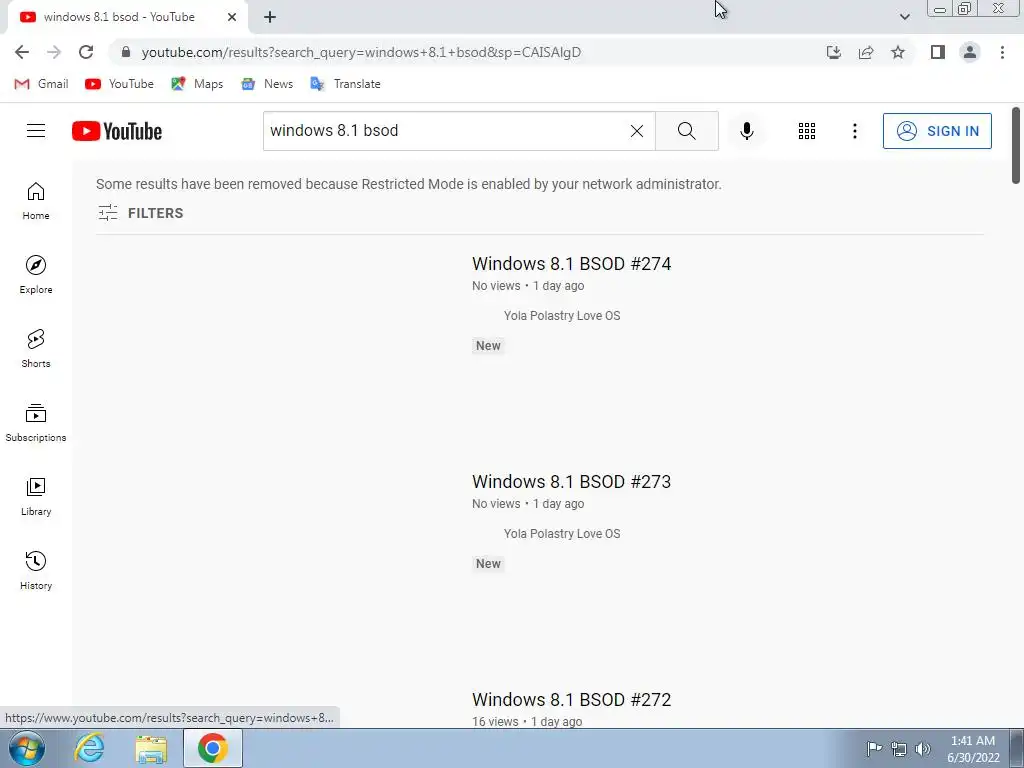Click the install app icon in address bar
The image size is (1024, 768).
833,52
